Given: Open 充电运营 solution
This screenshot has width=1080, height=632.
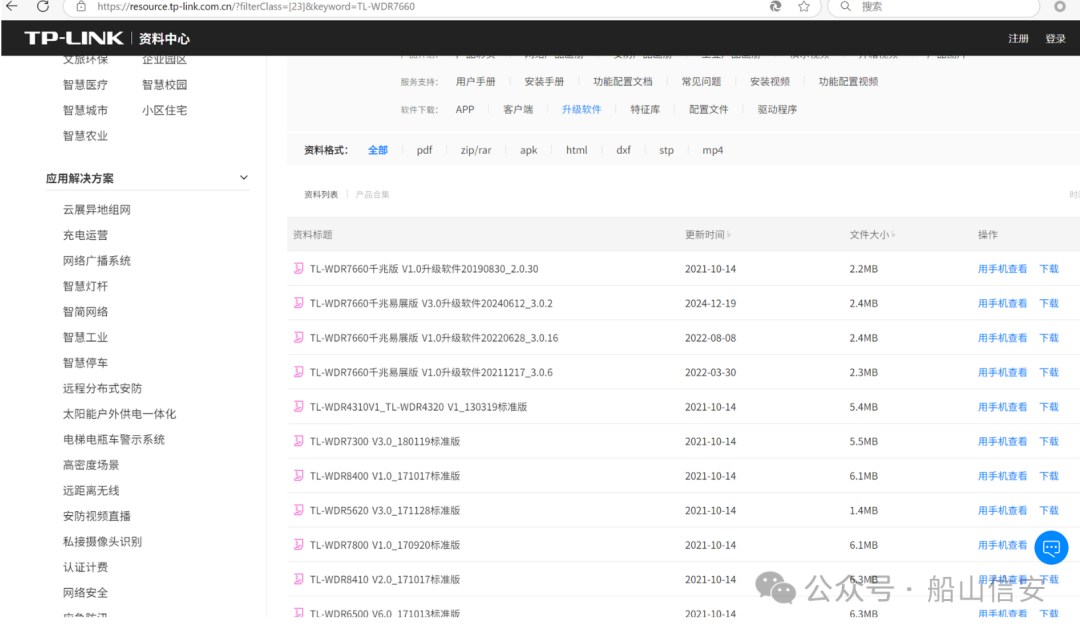Looking at the screenshot, I should (85, 235).
